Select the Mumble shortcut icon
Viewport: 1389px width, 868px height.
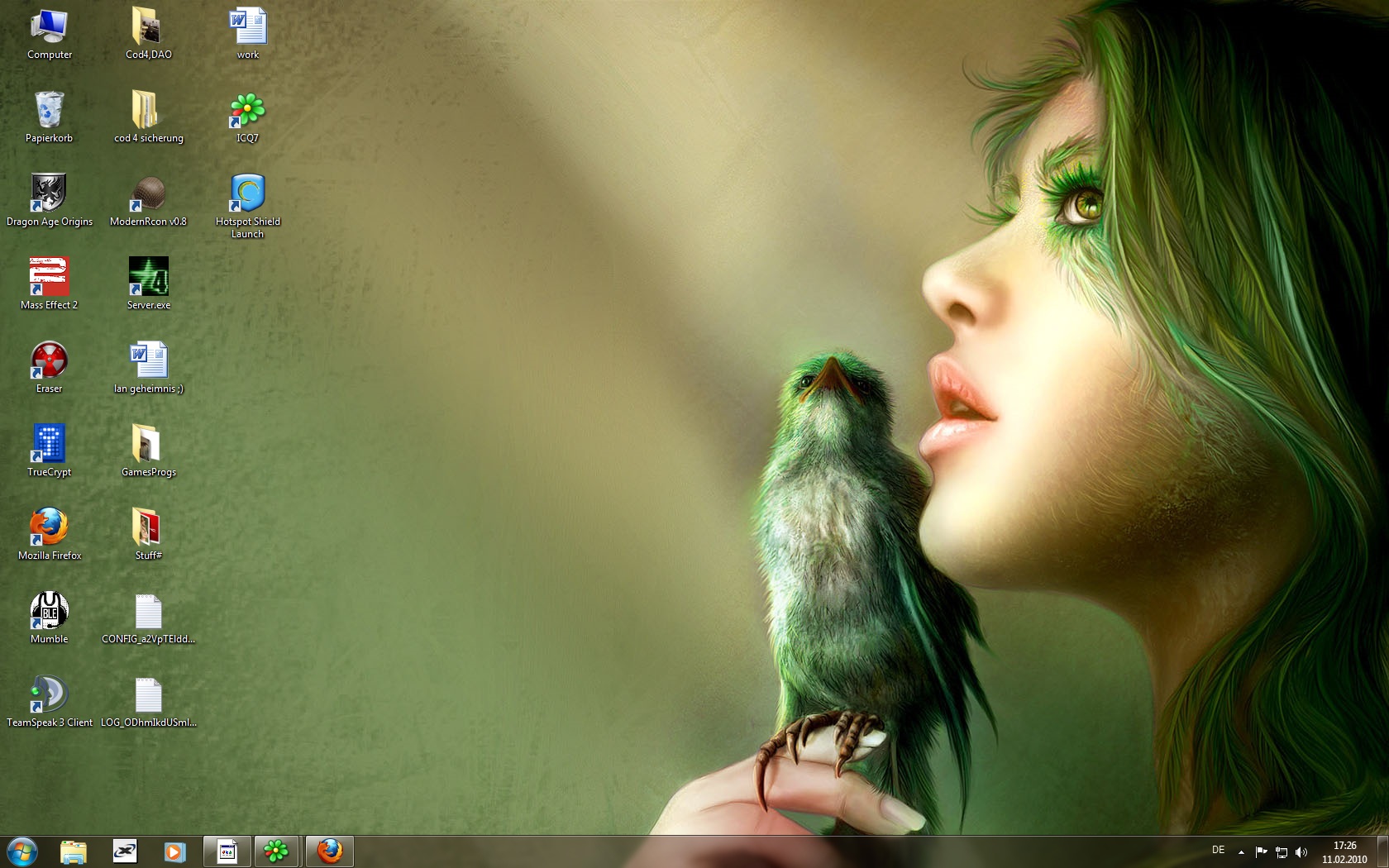pyautogui.click(x=50, y=618)
